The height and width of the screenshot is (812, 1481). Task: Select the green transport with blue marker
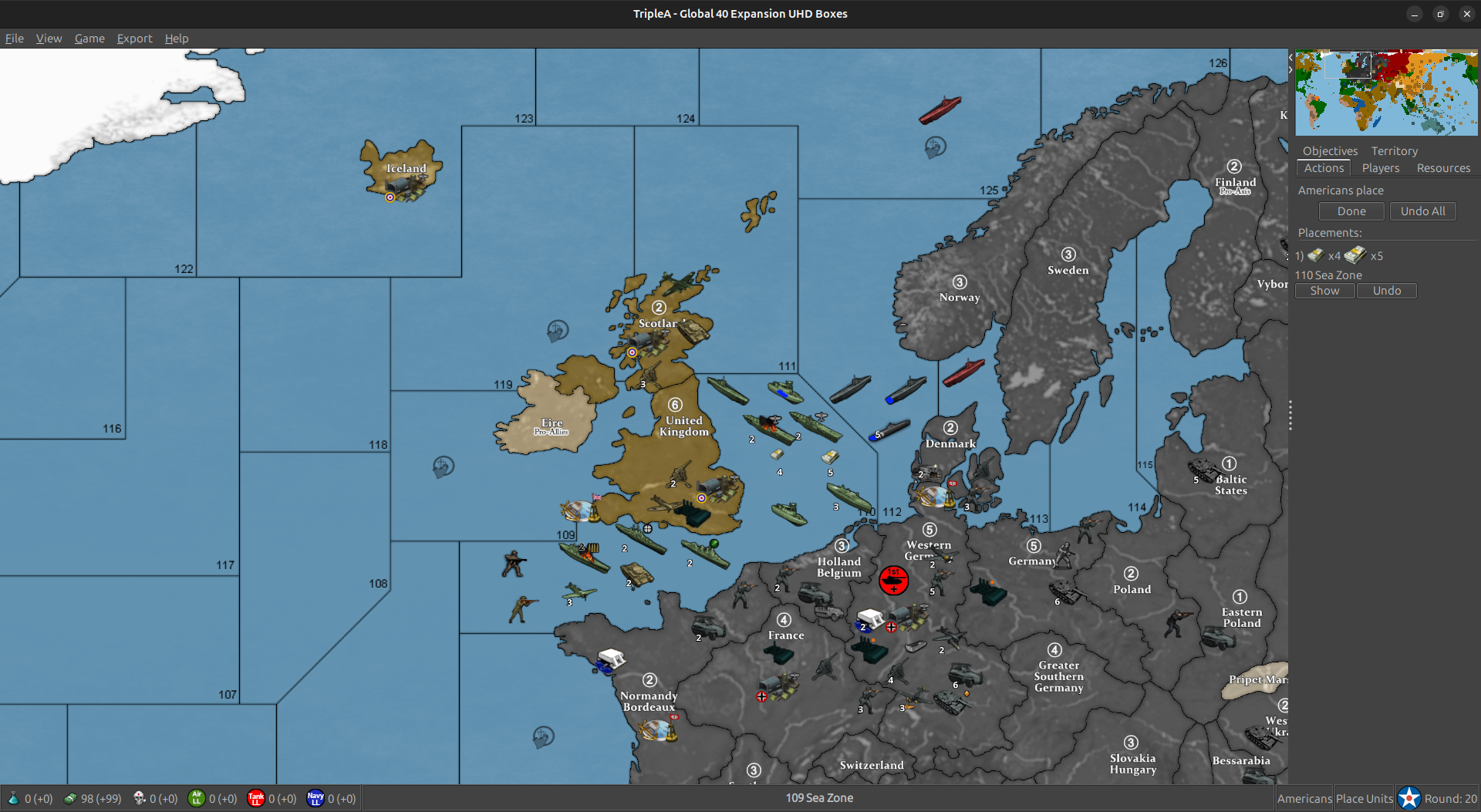click(x=785, y=392)
